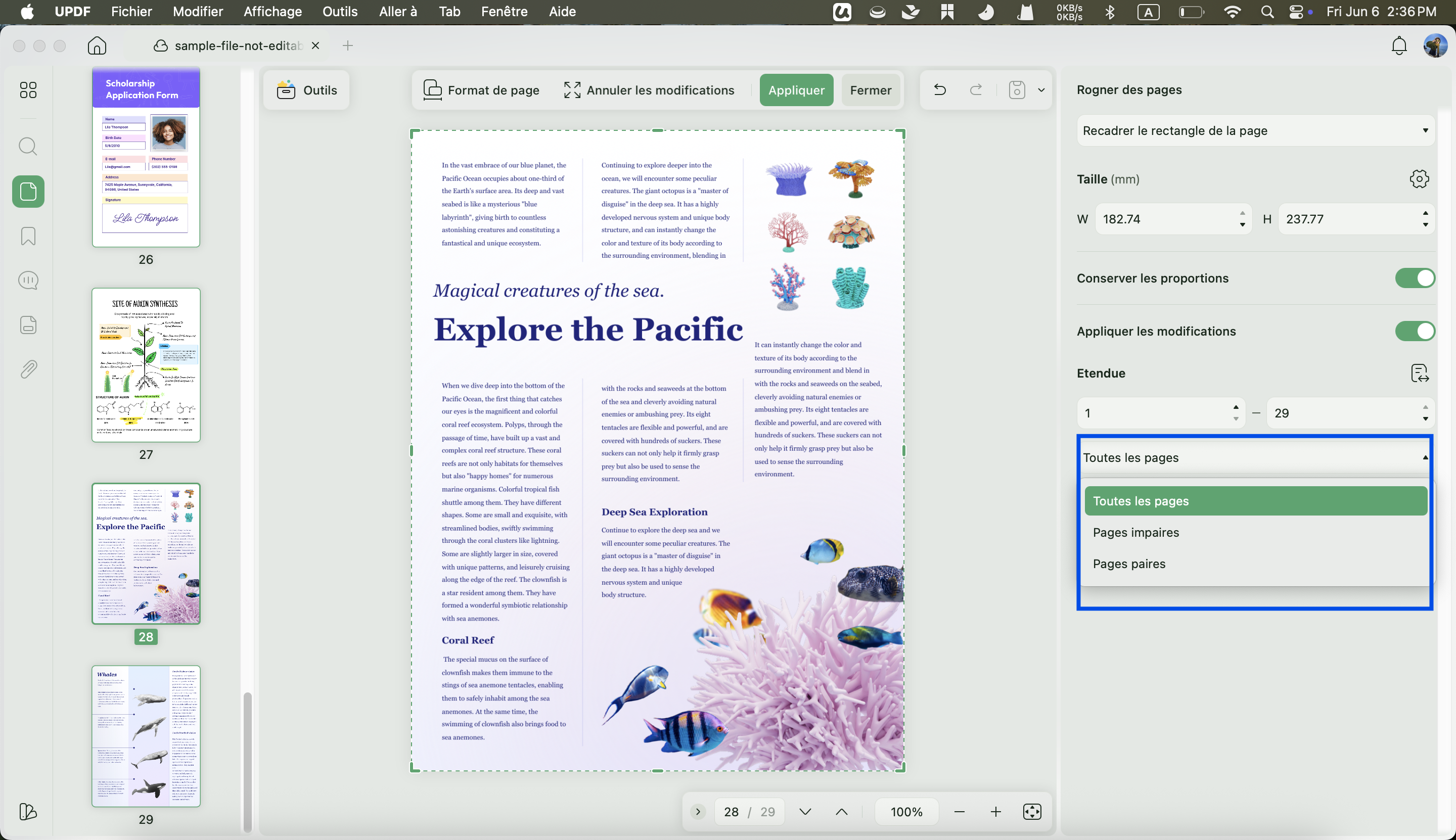Image resolution: width=1456 pixels, height=840 pixels.
Task: Click the thumbnail panel scrollbar
Action: pos(248,762)
